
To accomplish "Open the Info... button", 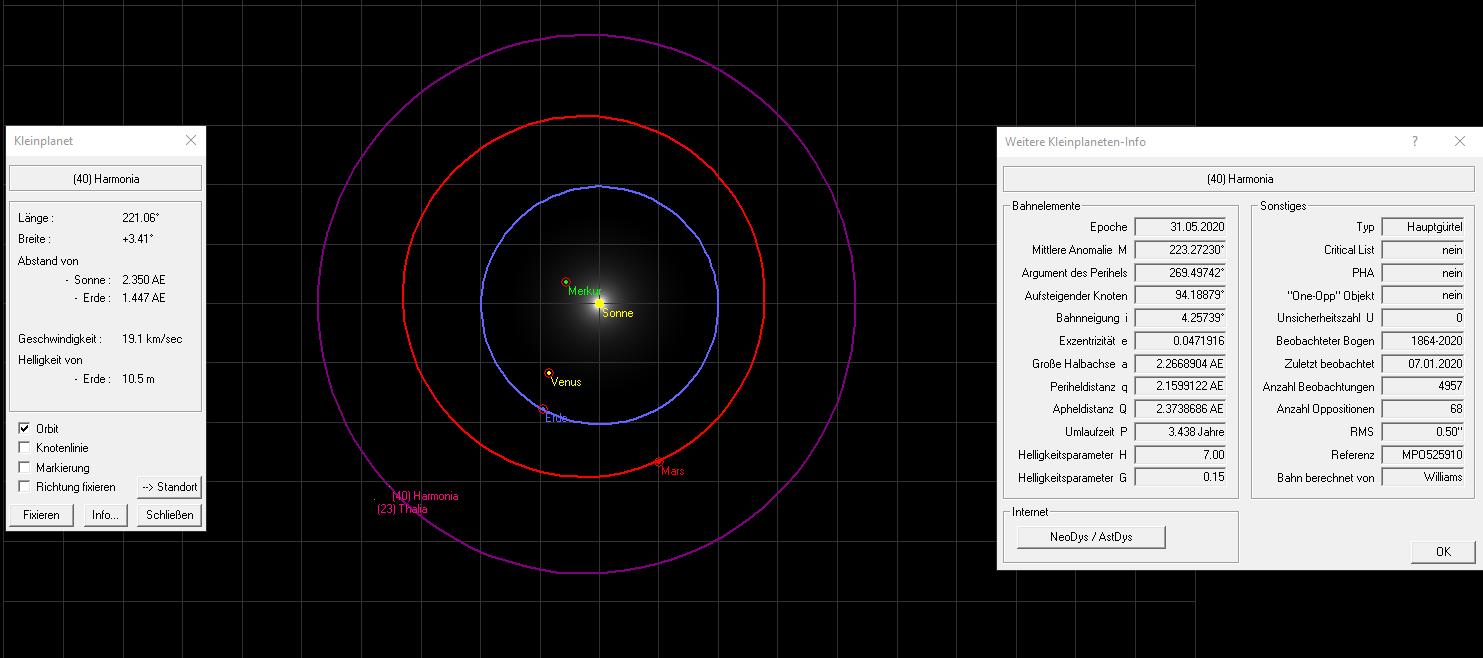I will click(106, 515).
